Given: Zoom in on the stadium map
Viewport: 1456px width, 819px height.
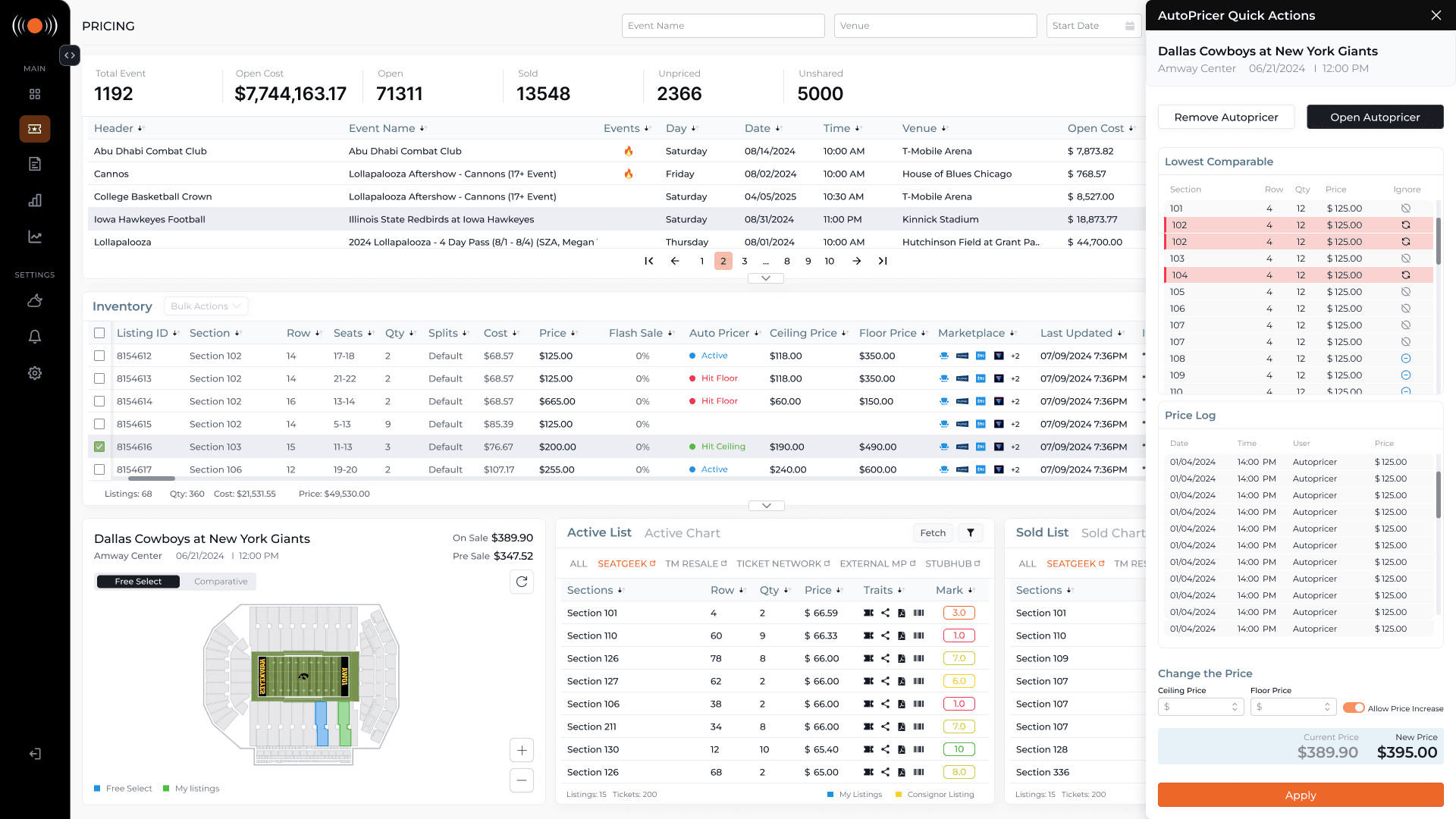Looking at the screenshot, I should point(522,751).
